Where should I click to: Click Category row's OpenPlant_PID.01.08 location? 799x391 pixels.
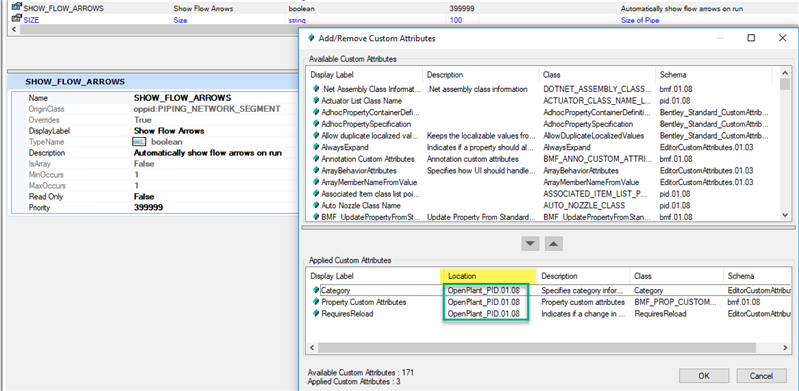click(x=484, y=290)
